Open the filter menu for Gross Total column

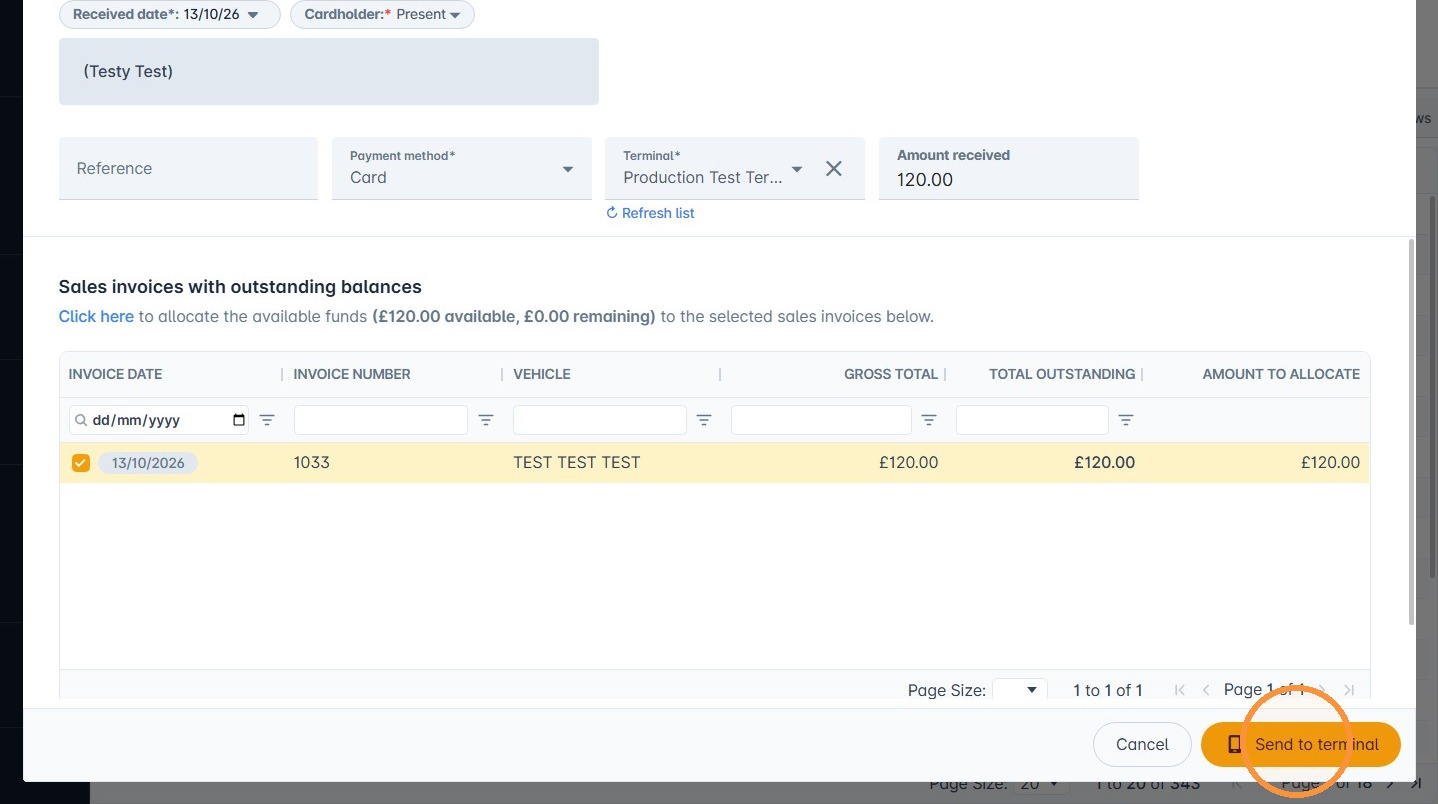click(929, 420)
